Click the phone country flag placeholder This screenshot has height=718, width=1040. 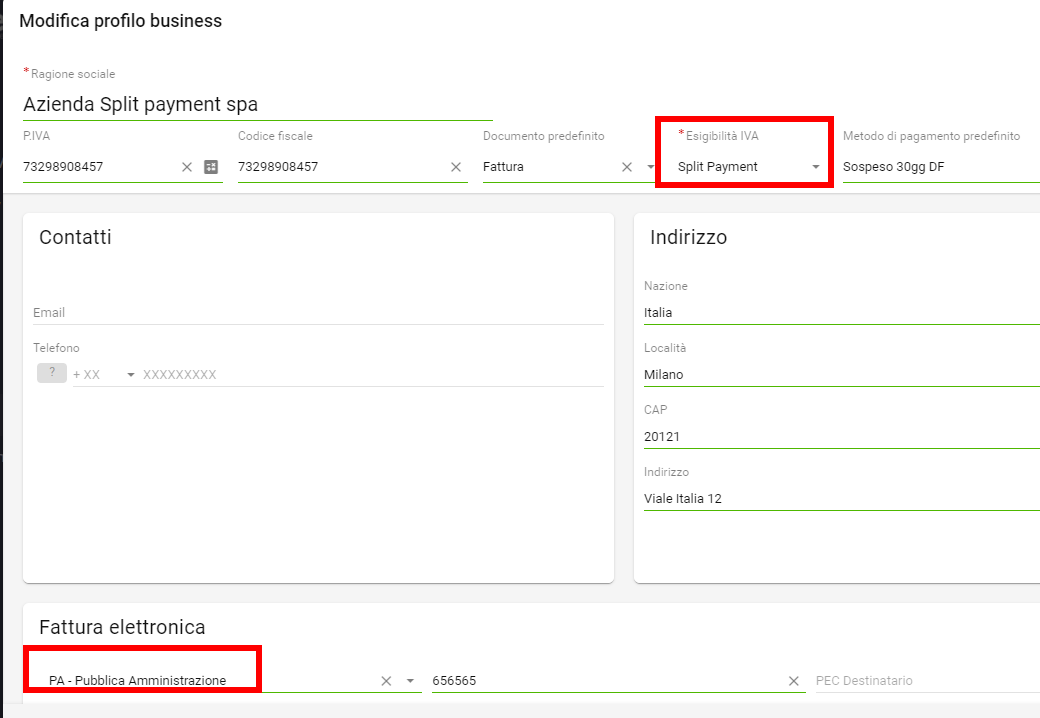[x=52, y=373]
